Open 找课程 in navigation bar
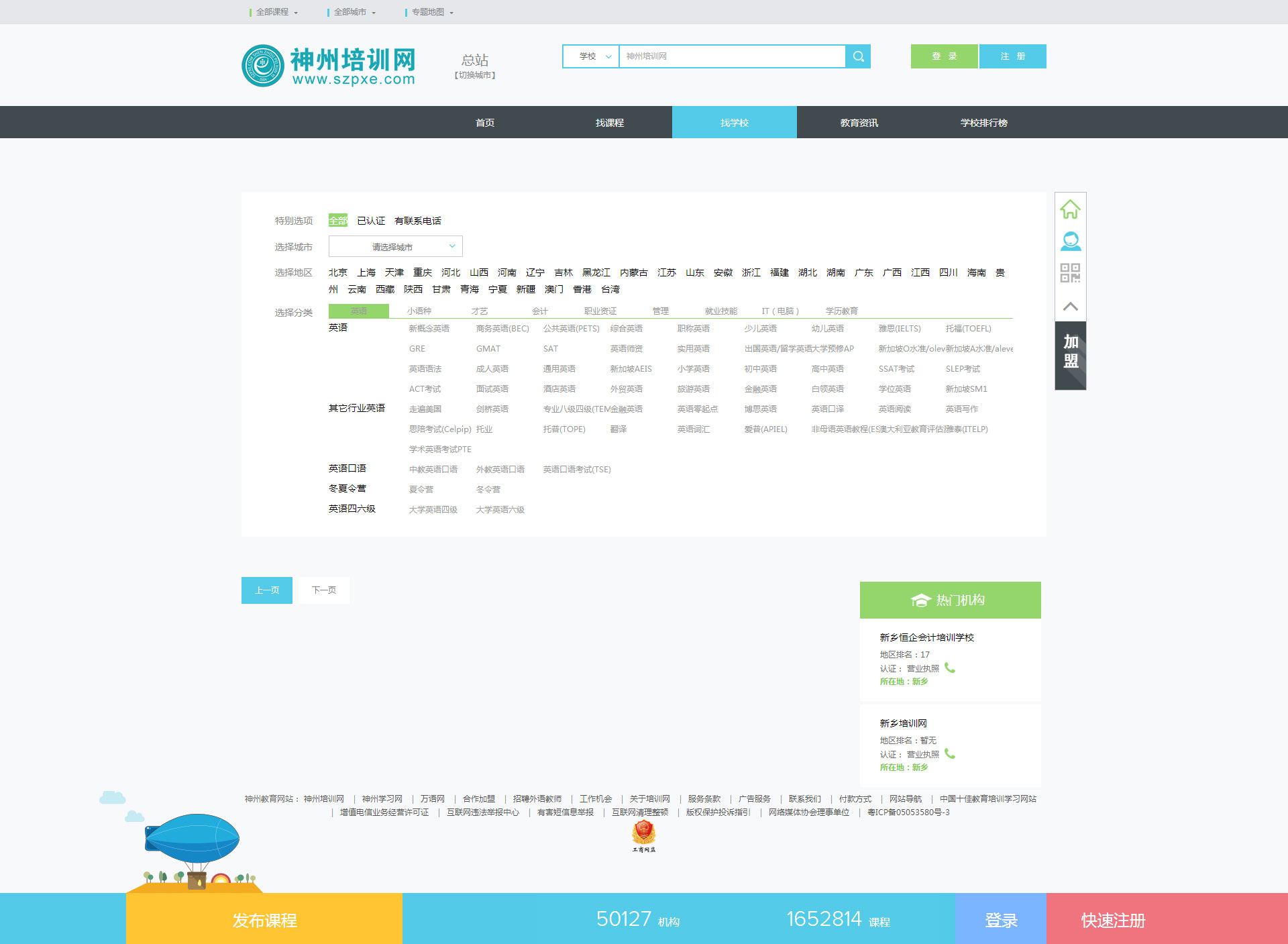 tap(609, 123)
